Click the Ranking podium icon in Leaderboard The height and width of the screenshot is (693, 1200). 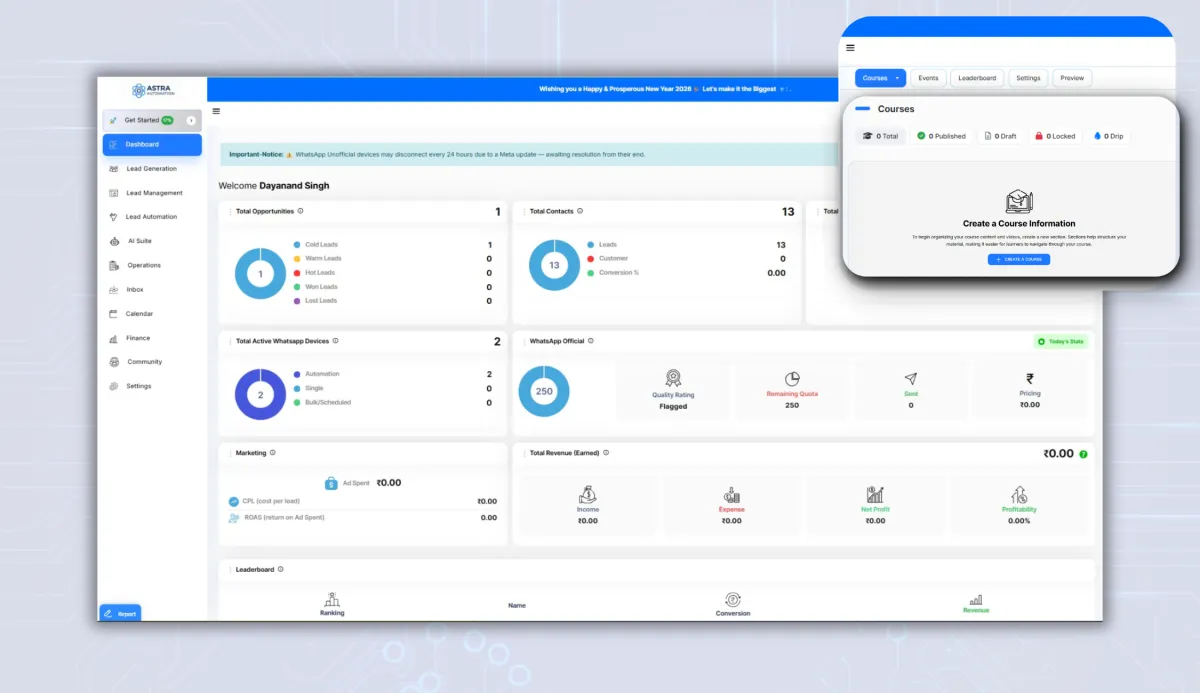(x=332, y=599)
